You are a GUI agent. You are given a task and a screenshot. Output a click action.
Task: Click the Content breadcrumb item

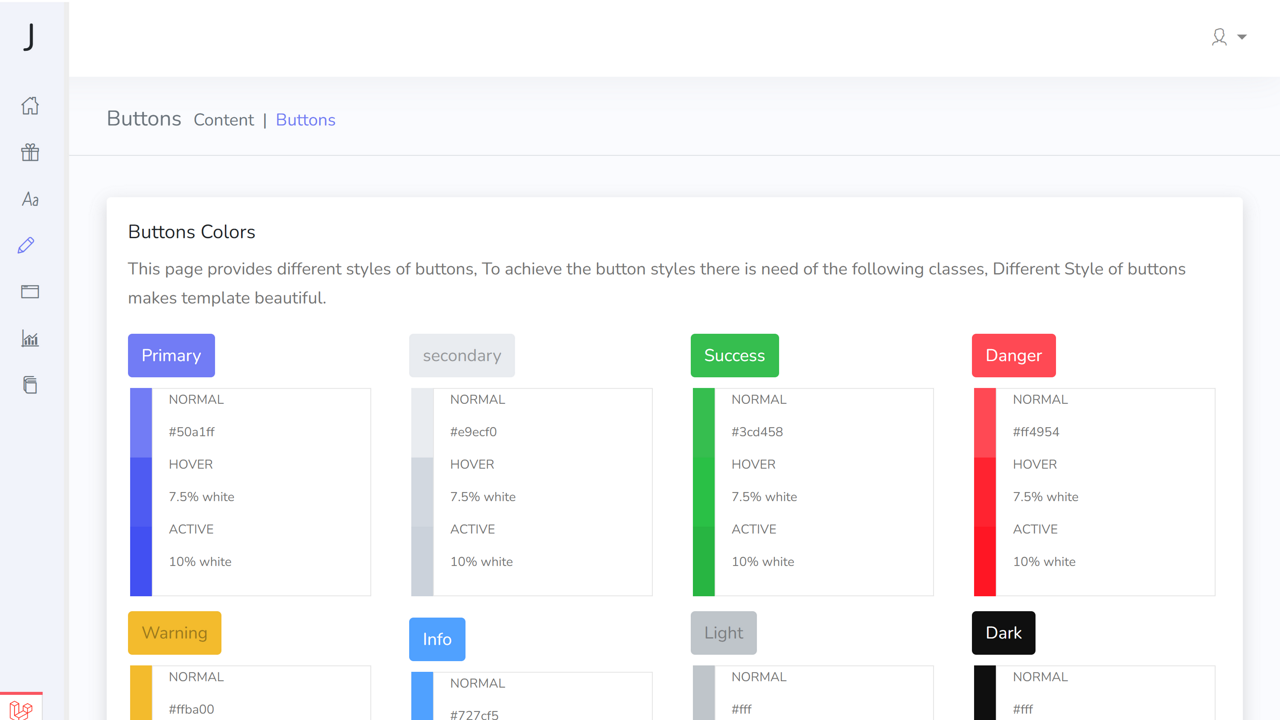(x=223, y=119)
